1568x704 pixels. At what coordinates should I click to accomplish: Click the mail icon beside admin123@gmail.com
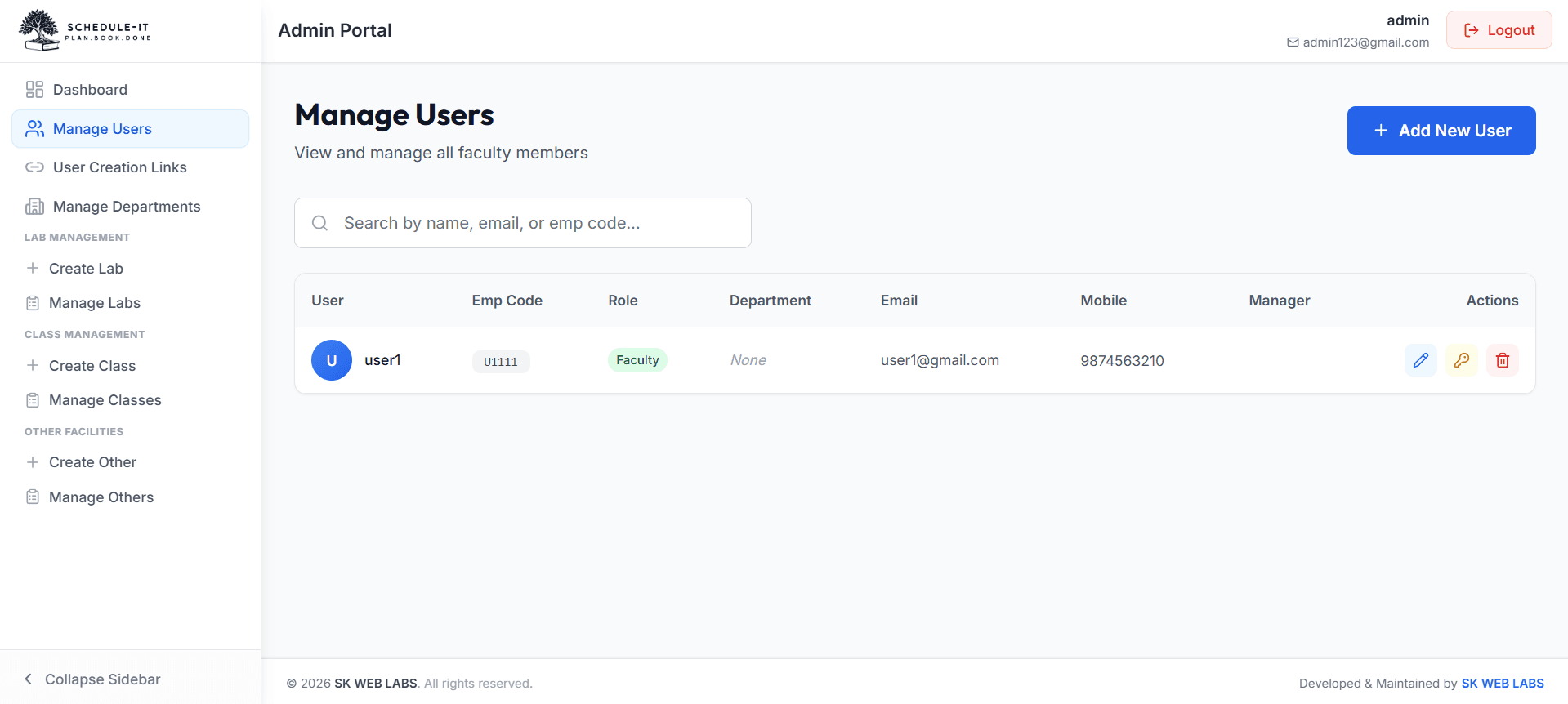(x=1293, y=42)
